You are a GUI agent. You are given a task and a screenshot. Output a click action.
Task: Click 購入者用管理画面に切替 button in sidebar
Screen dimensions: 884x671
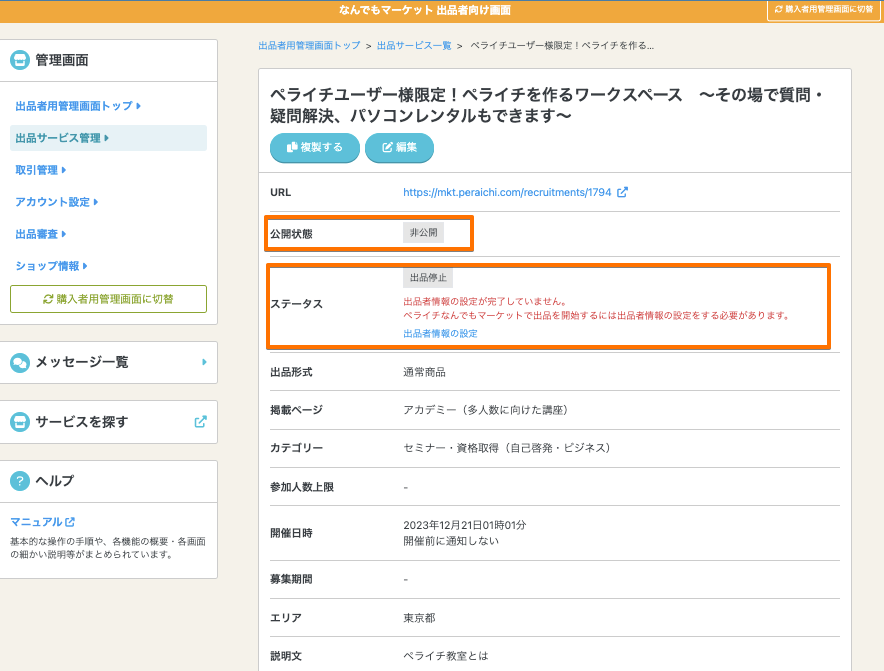(x=108, y=299)
